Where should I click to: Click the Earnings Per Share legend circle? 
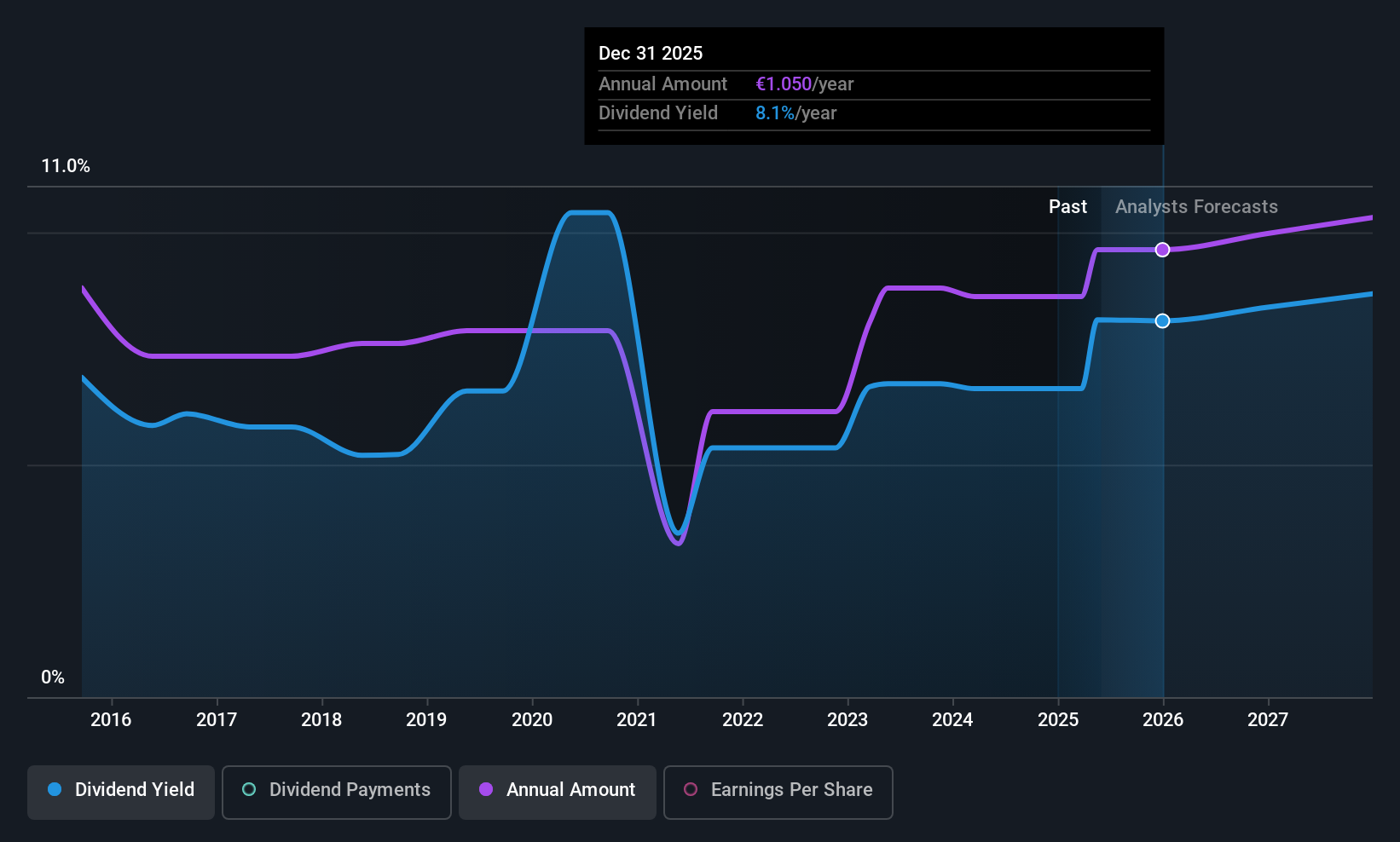tap(691, 789)
